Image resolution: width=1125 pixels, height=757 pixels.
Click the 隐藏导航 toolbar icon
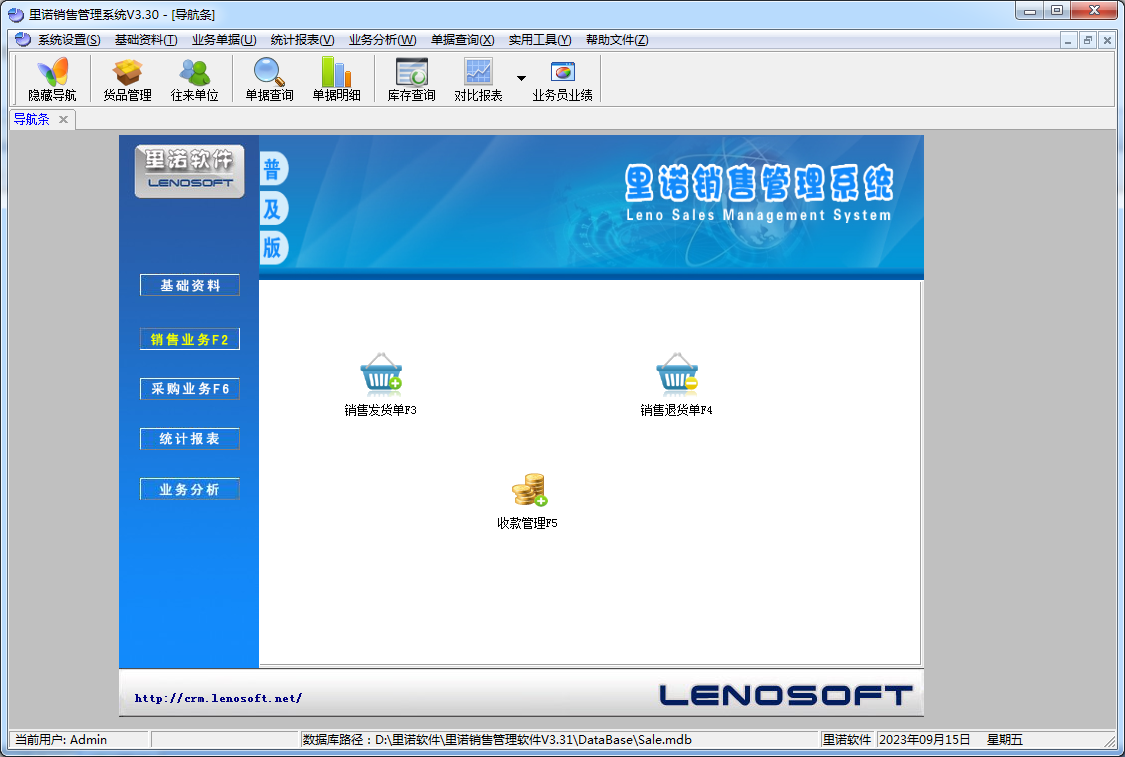52,80
